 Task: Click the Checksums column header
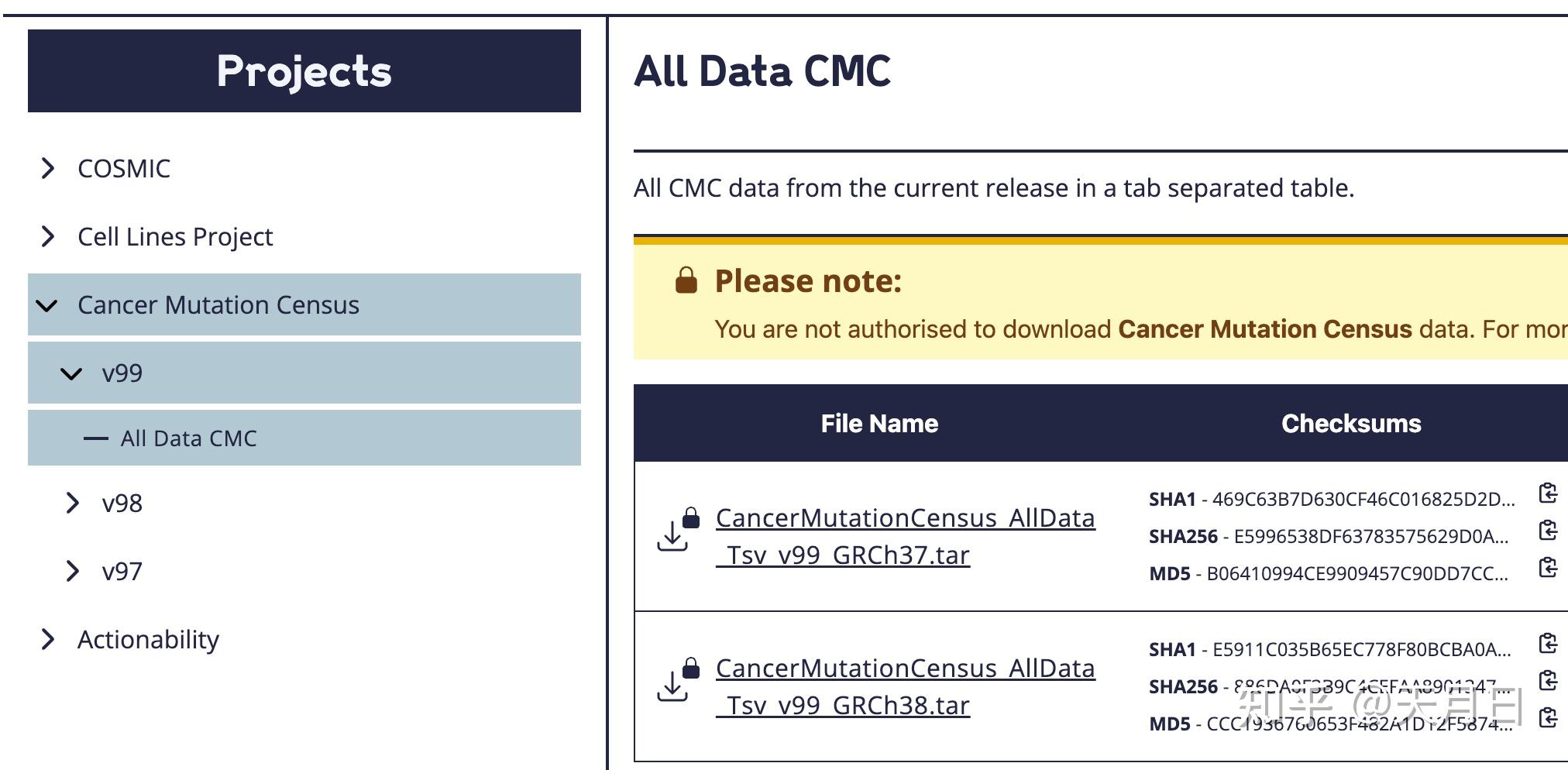pyautogui.click(x=1350, y=424)
